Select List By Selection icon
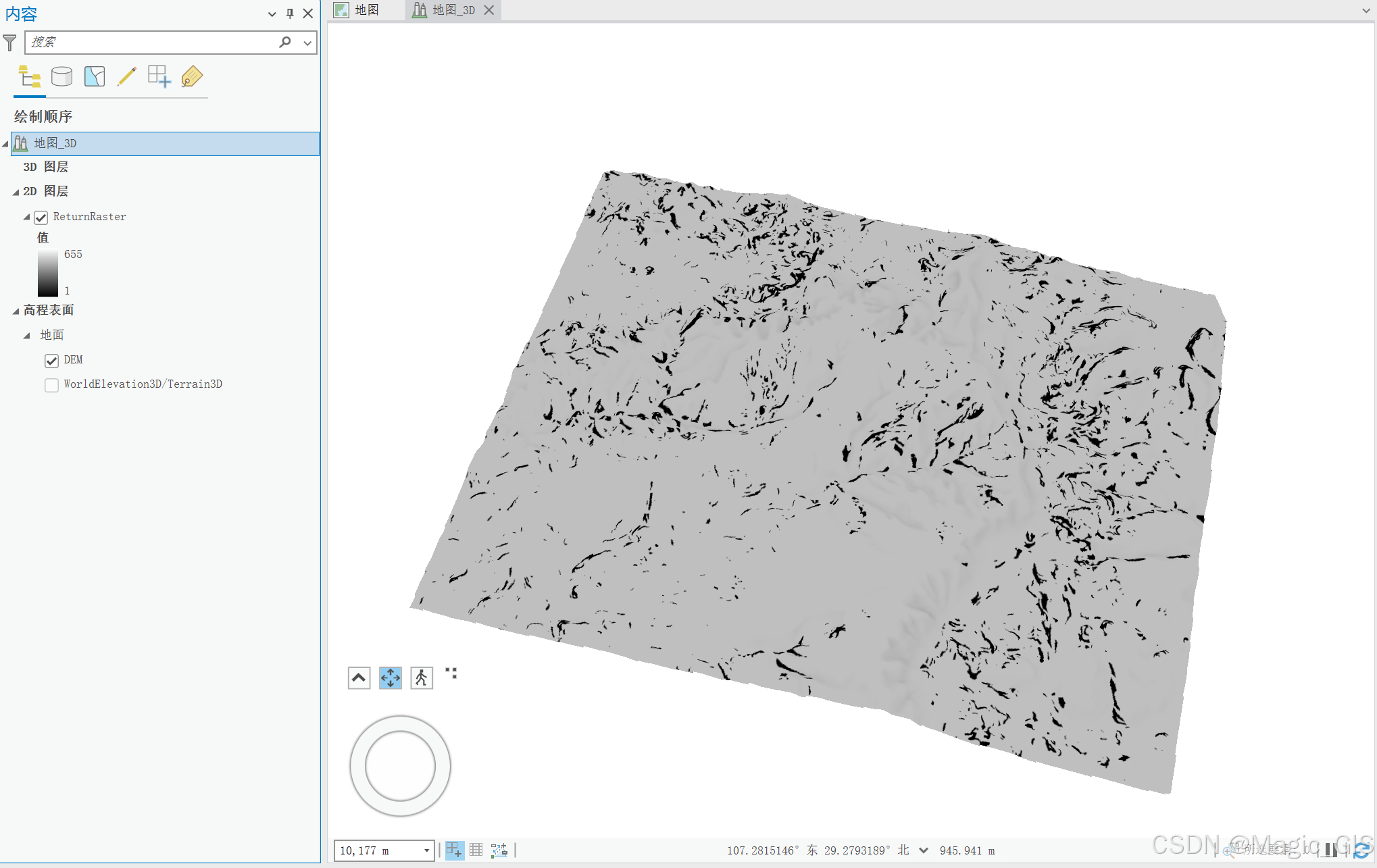This screenshot has height=868, width=1377. point(95,76)
